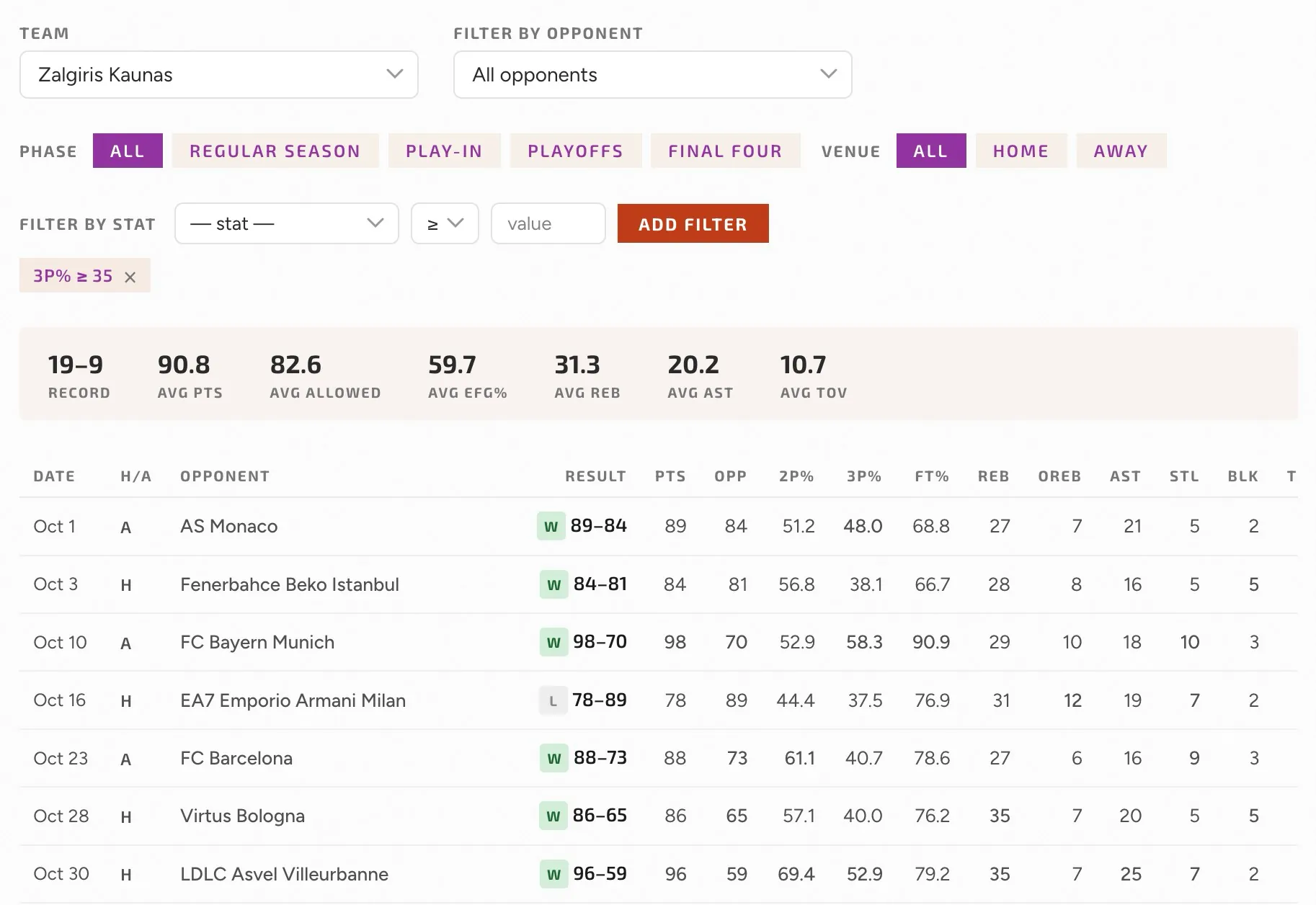The width and height of the screenshot is (1316, 905).
Task: Click the 89–84 result score
Action: 599,526
